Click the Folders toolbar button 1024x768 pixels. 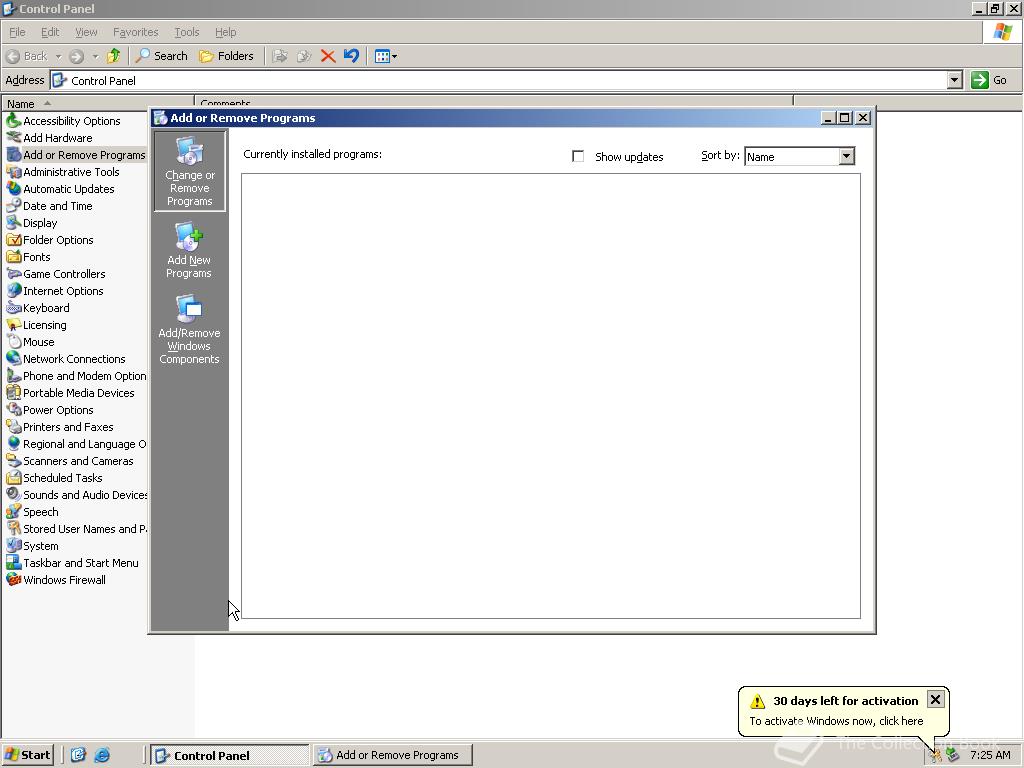(226, 56)
